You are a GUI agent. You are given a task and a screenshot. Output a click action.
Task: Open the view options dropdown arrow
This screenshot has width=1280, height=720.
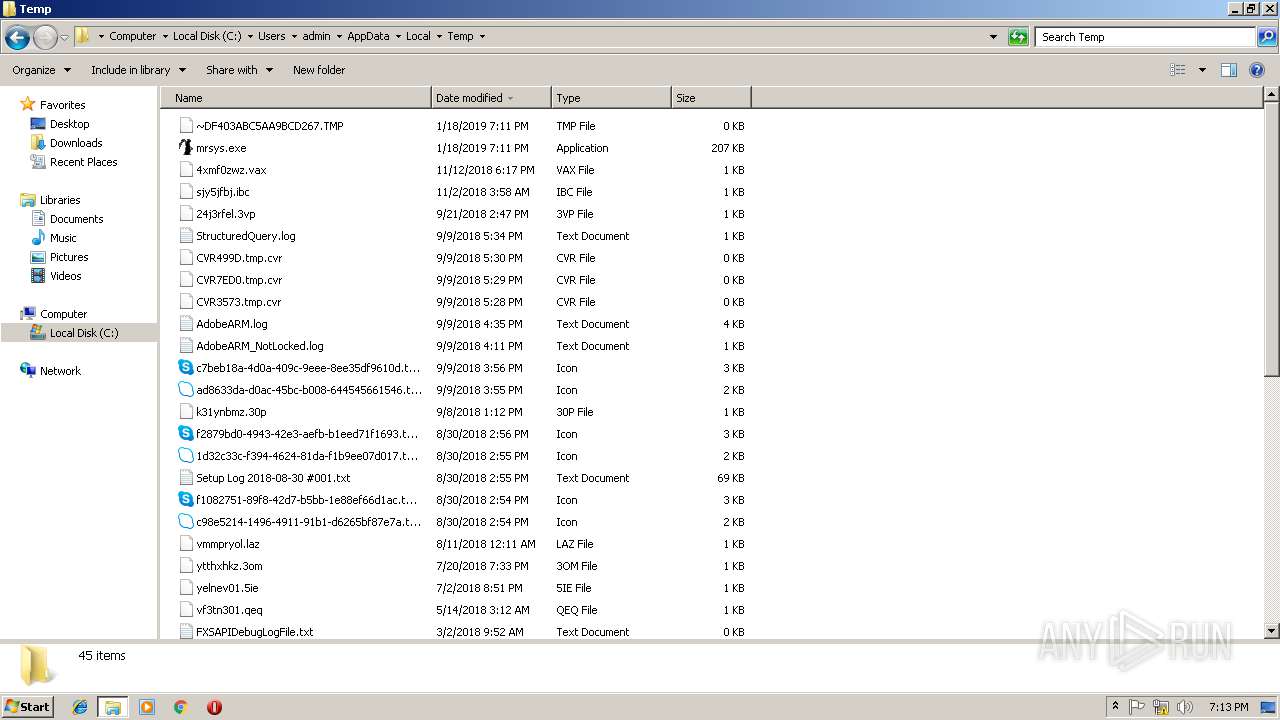[x=1202, y=70]
